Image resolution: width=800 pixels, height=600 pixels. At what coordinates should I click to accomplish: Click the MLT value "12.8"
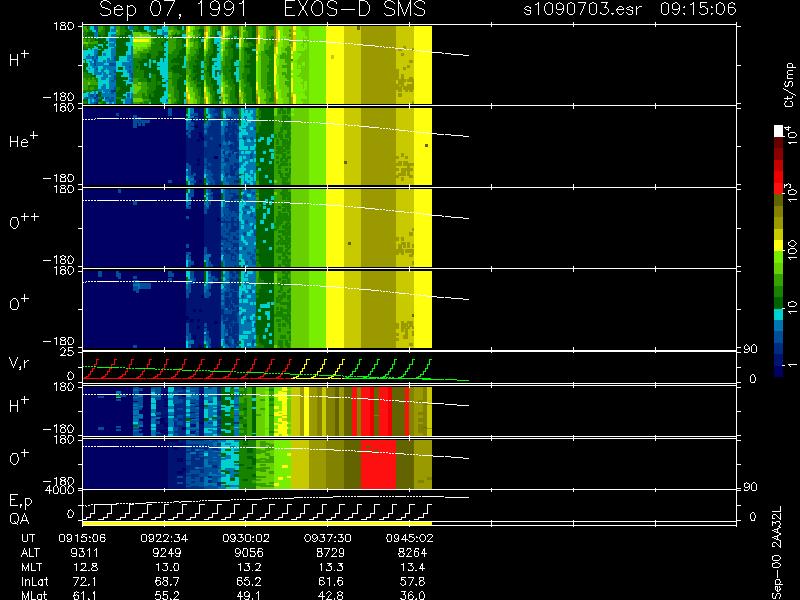pyautogui.click(x=86, y=567)
